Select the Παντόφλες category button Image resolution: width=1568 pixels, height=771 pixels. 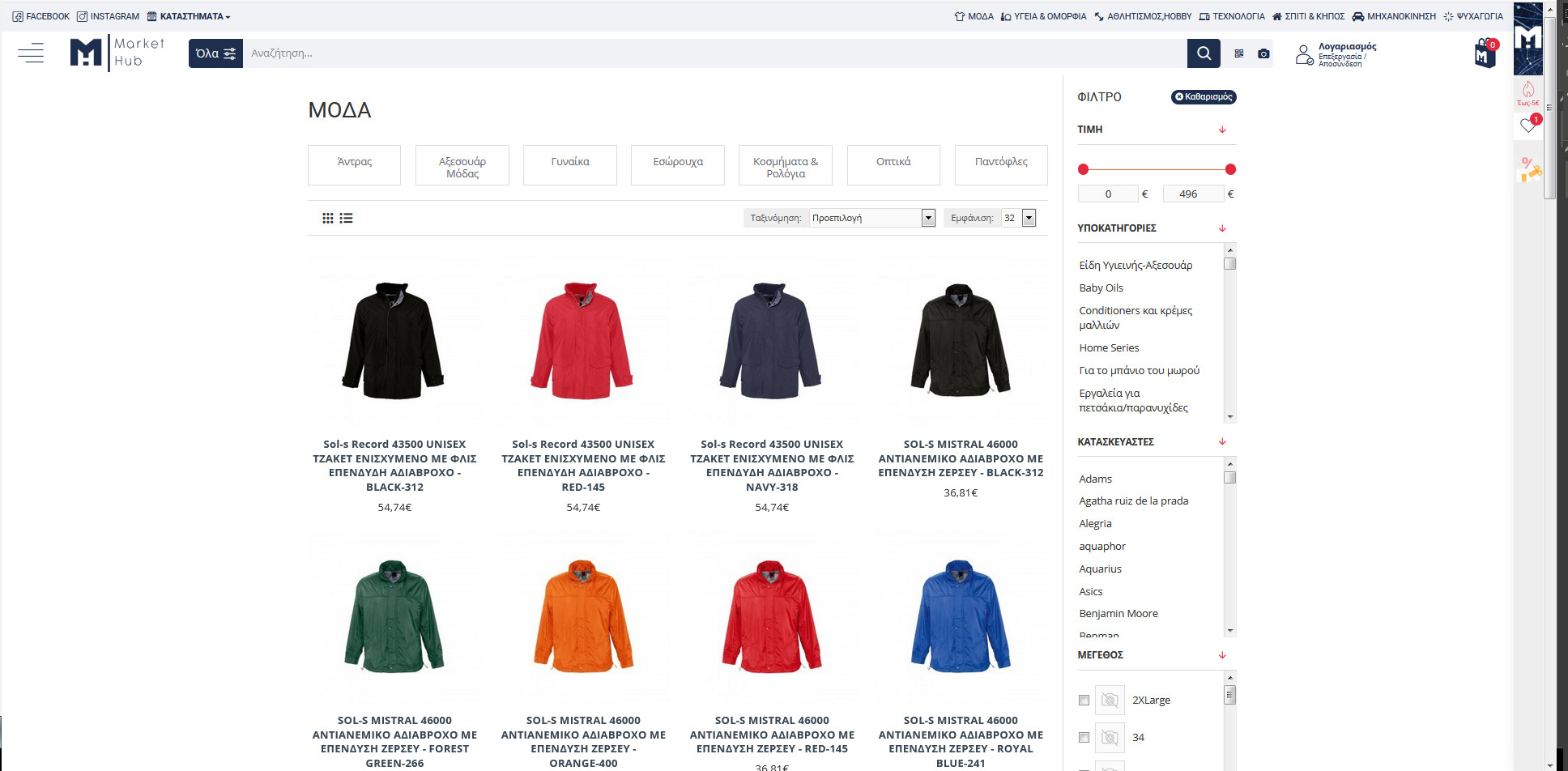pyautogui.click(x=1001, y=165)
